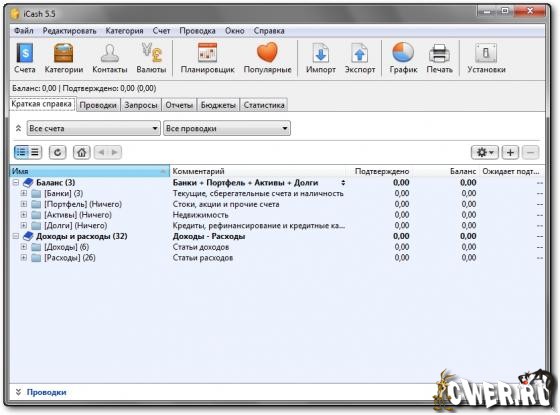Click the plus add button
The height and width of the screenshot is (415, 560).
pos(510,152)
